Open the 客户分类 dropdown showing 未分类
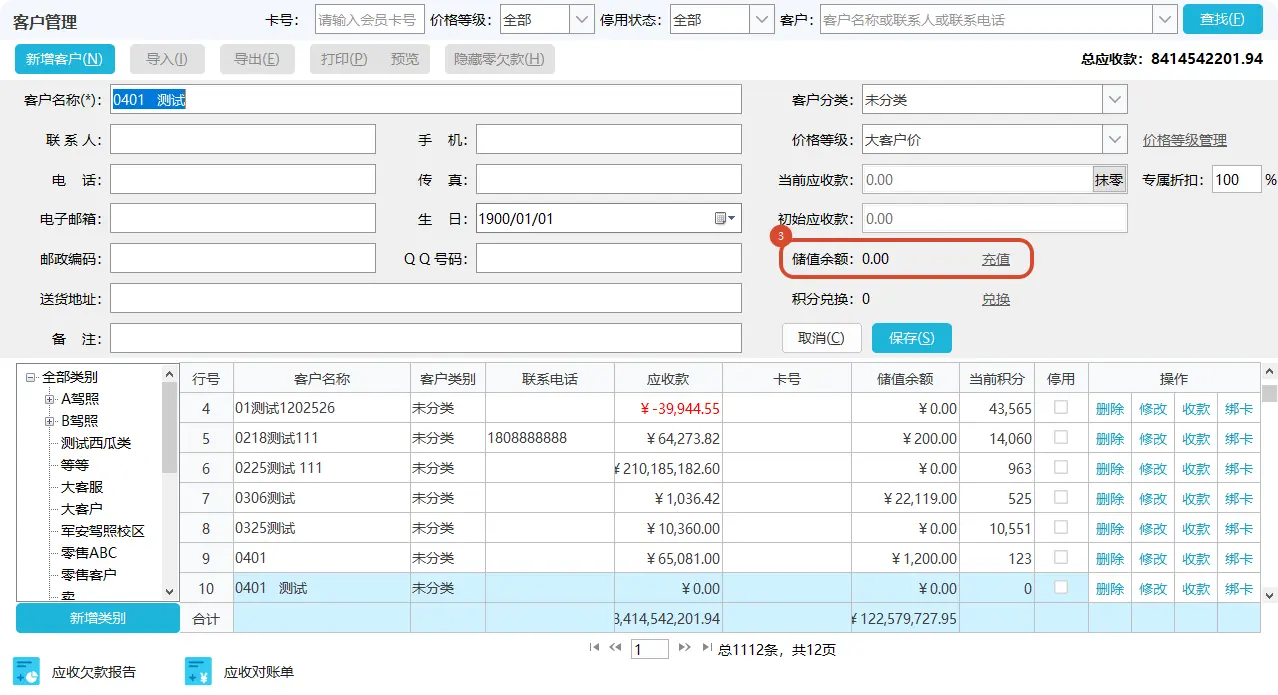Viewport: 1278px width, 695px height. 1115,100
